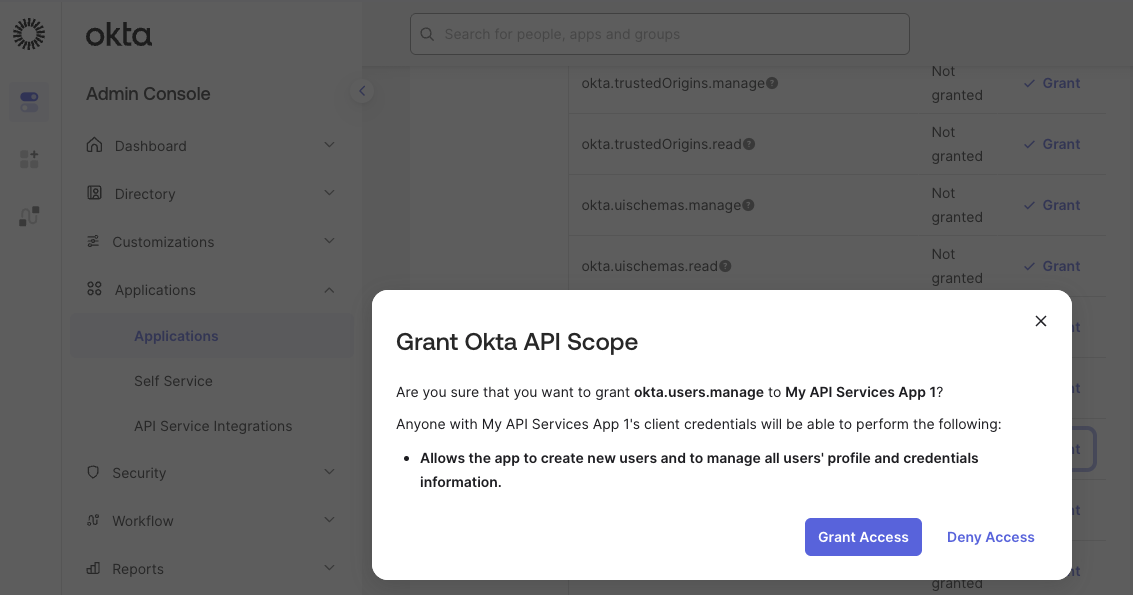This screenshot has width=1133, height=595.
Task: Grant the okta.uischemas.read scope
Action: (x=1052, y=266)
